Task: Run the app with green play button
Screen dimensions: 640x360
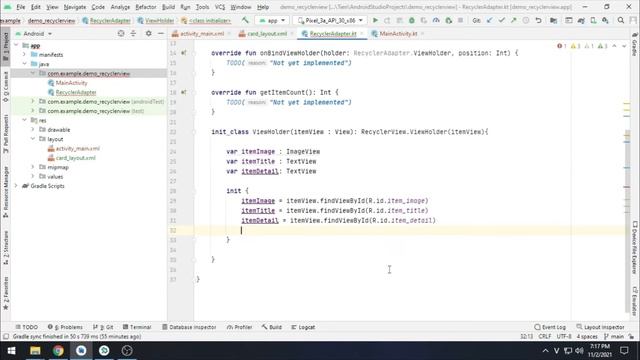Action: coord(375,20)
